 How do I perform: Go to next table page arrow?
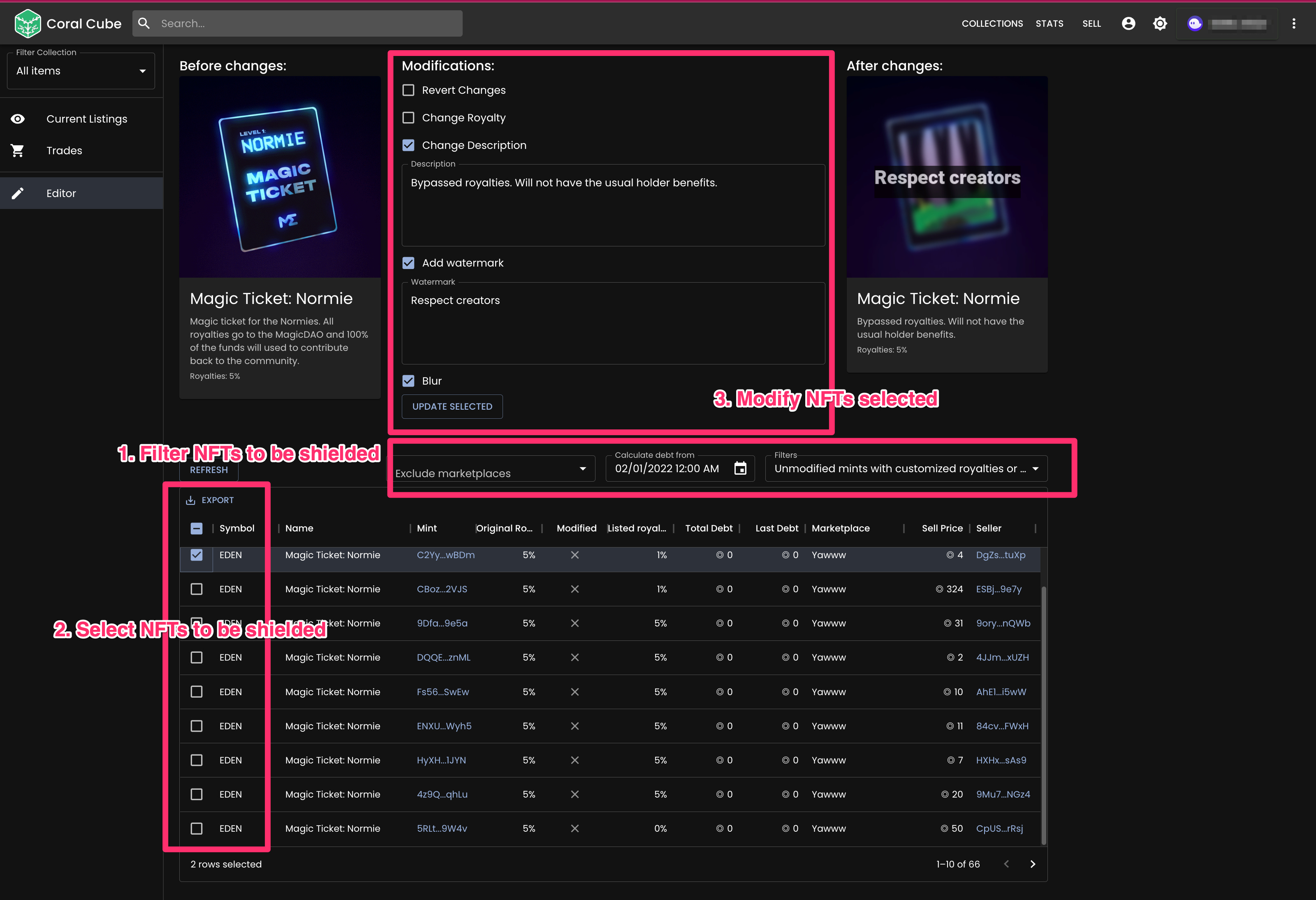tap(1032, 864)
